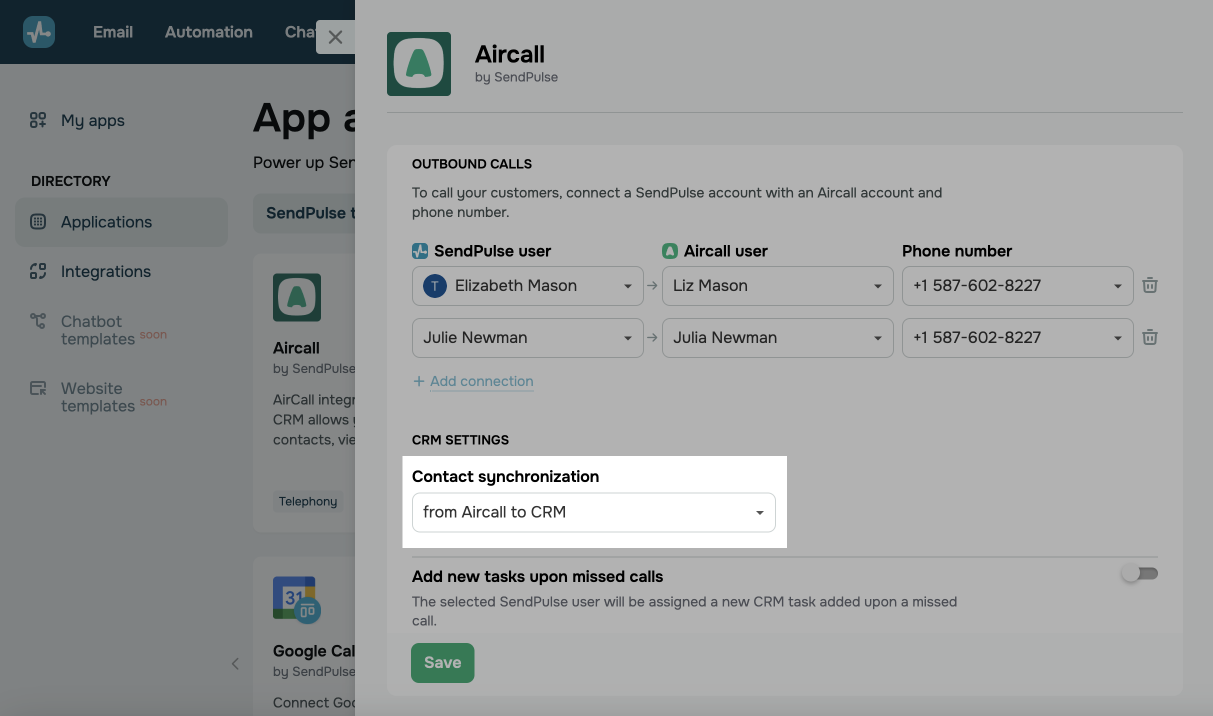Screen dimensions: 1213x716
Task: Open the Julia Newman Aircall user dropdown
Action: point(778,338)
